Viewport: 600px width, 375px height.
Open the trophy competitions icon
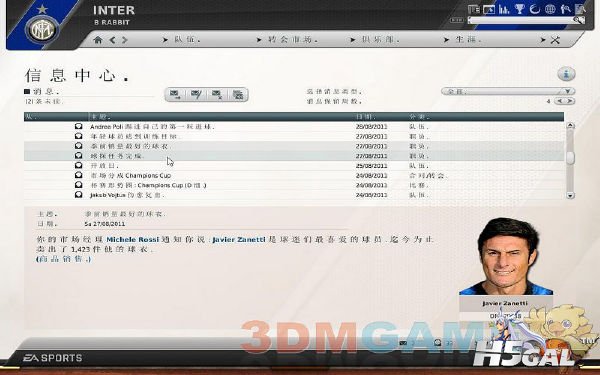point(519,9)
